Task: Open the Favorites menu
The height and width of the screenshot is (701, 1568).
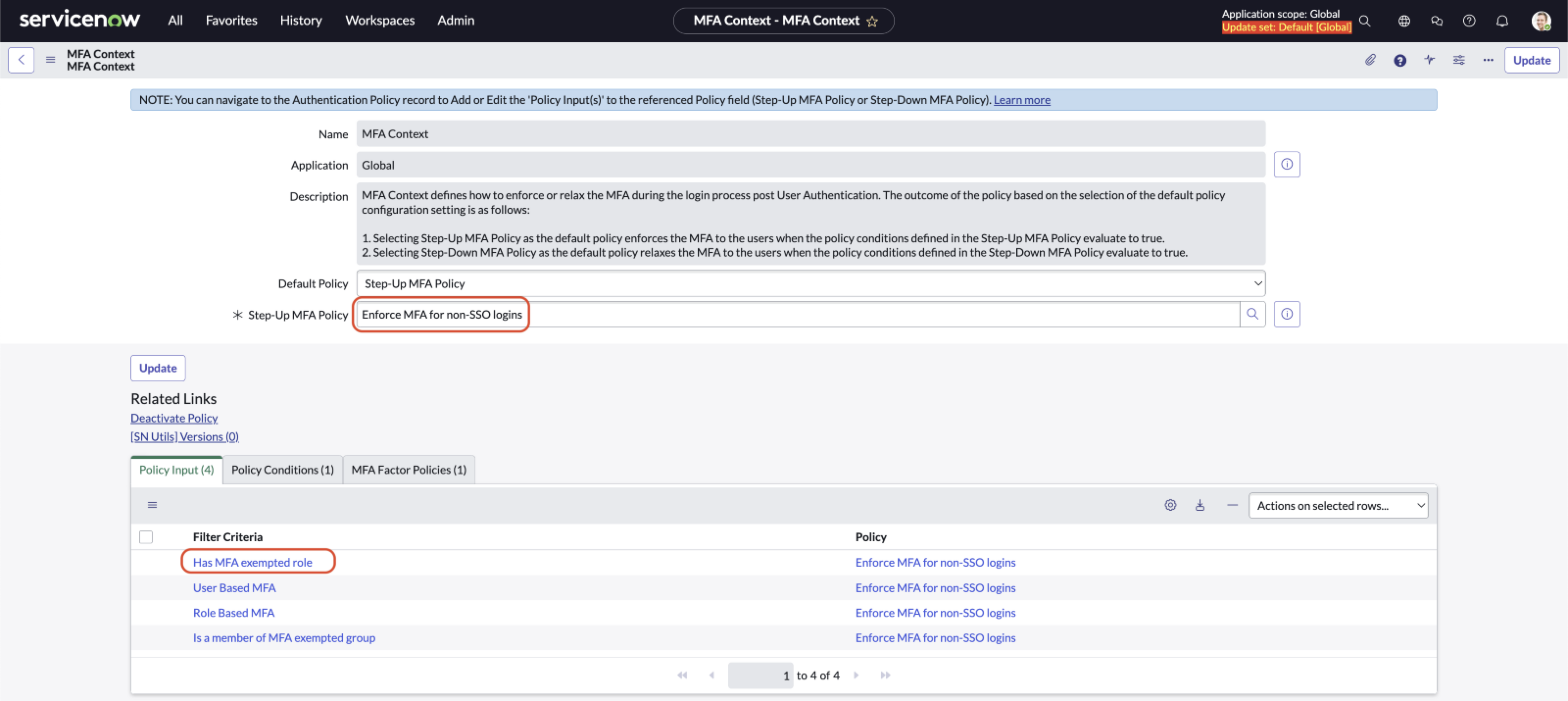Action: click(x=231, y=20)
